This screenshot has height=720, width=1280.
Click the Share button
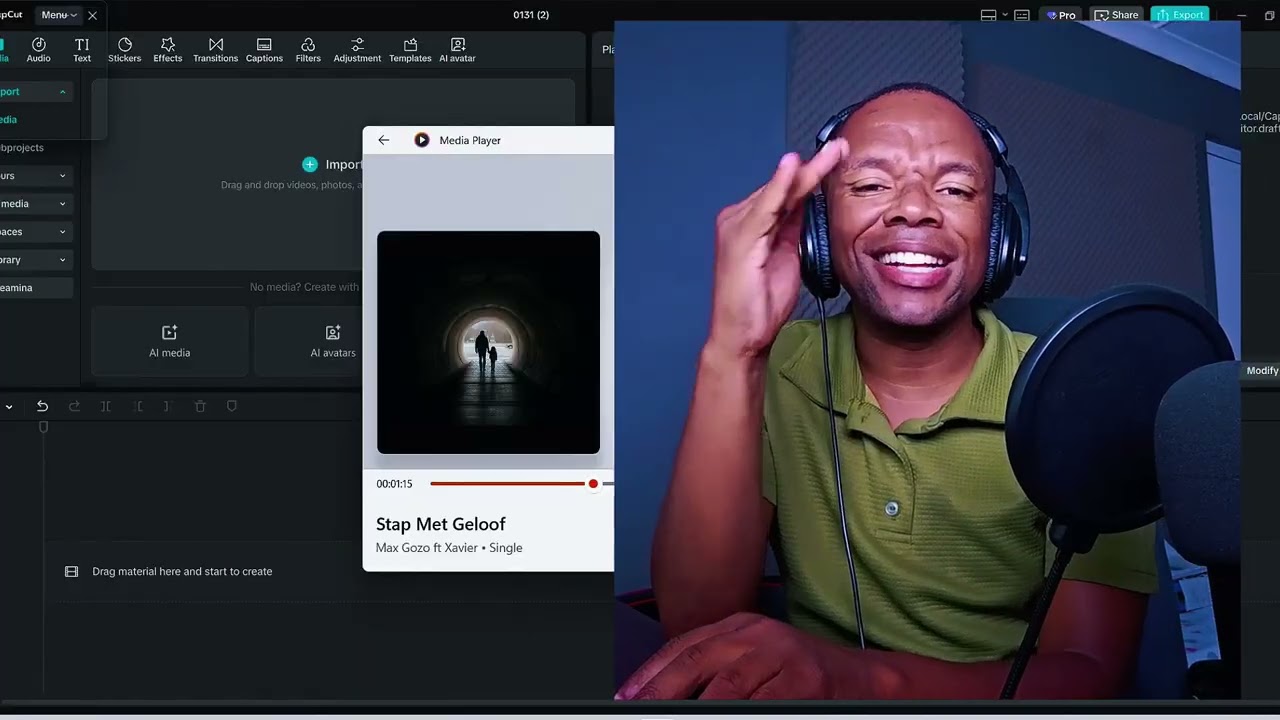[1116, 15]
